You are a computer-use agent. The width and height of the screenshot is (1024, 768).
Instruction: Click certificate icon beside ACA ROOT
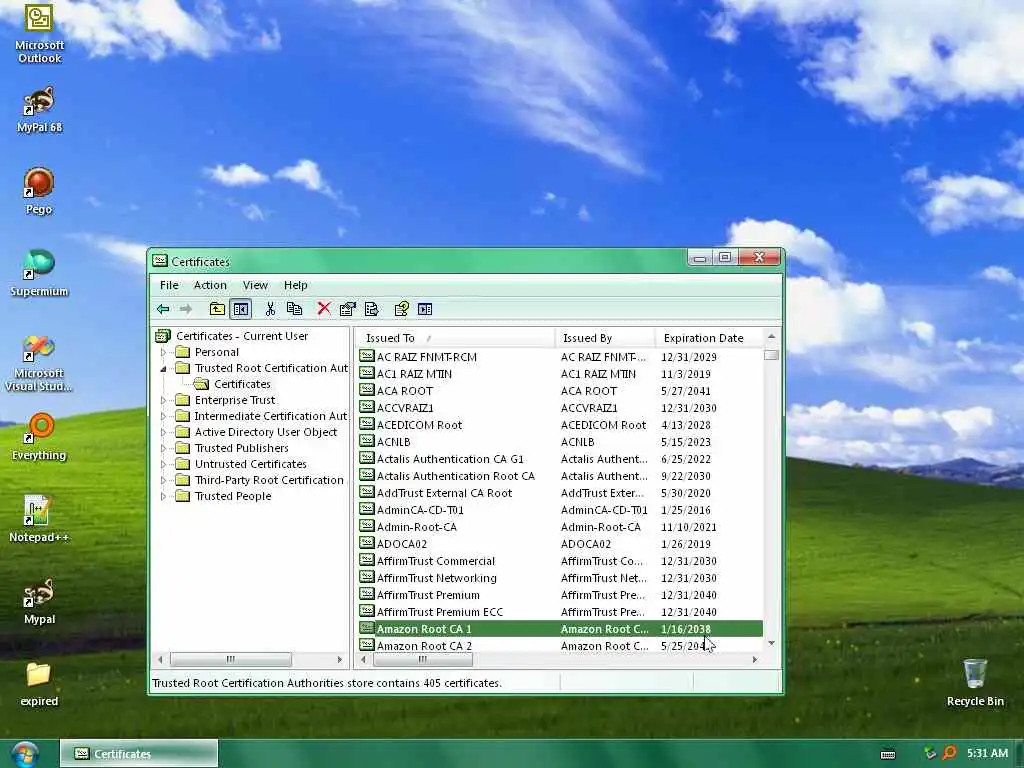click(x=366, y=391)
